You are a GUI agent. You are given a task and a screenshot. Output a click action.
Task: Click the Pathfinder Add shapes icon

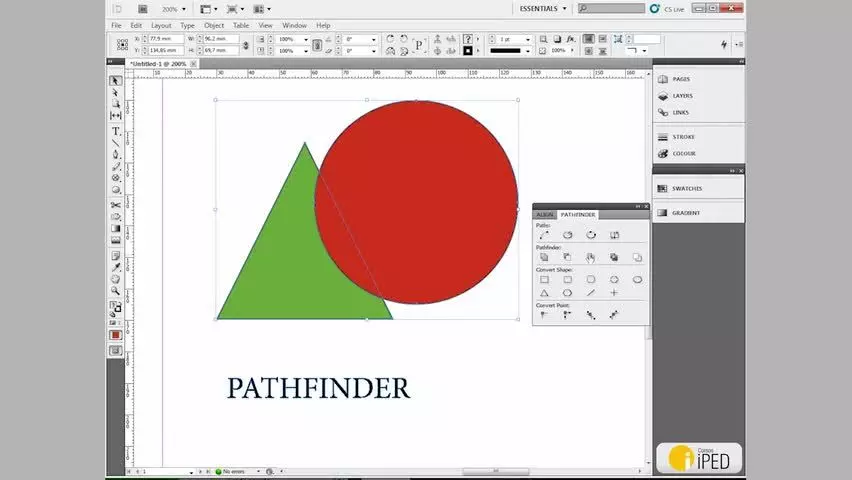coord(544,257)
